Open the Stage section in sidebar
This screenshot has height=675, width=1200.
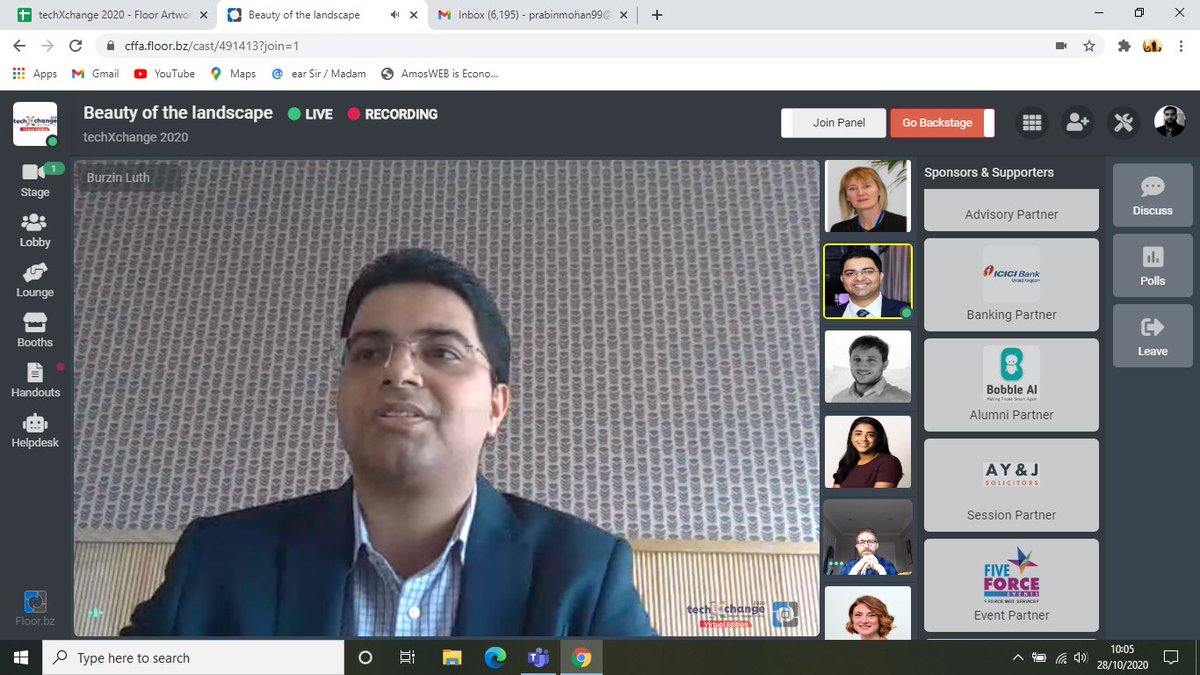pos(35,180)
